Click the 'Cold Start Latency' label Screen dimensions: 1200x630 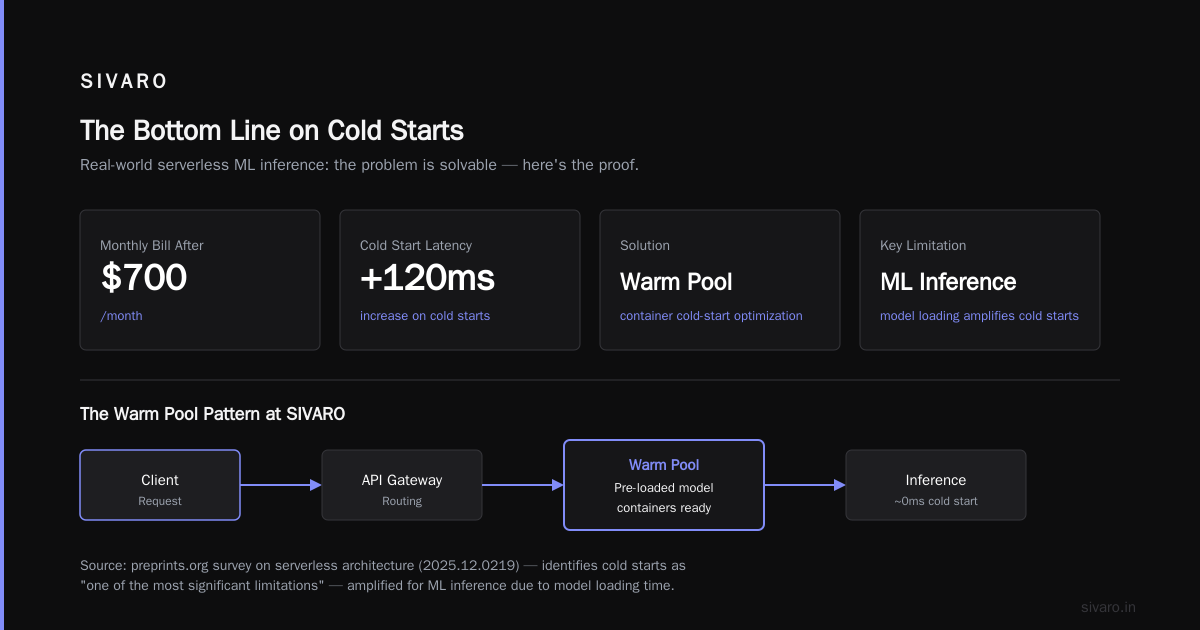pos(416,245)
